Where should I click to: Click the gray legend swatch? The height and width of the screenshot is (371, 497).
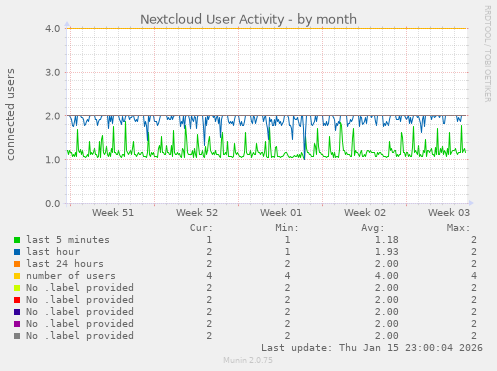tap(17, 336)
